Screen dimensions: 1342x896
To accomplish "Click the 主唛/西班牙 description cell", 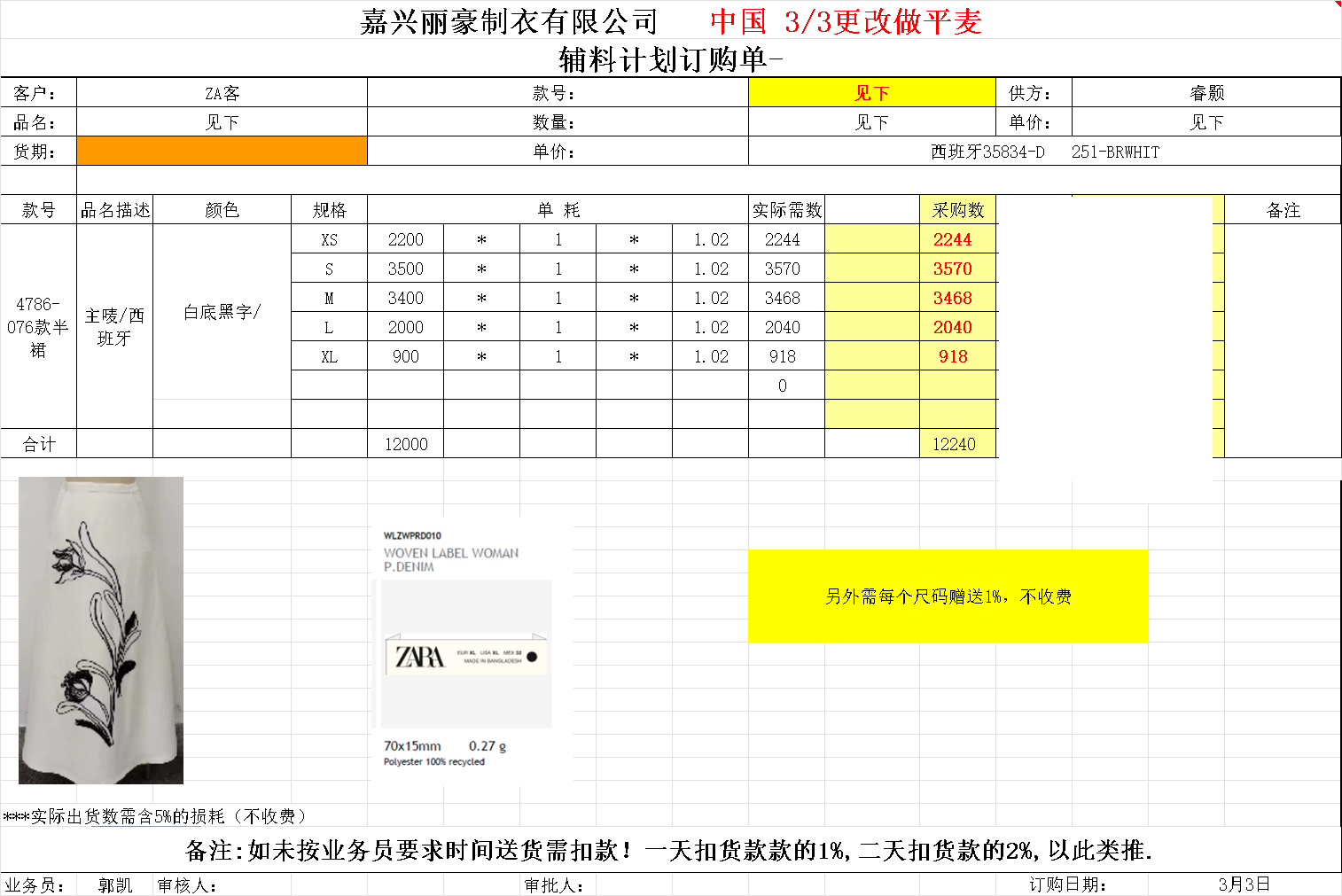I will tap(114, 327).
